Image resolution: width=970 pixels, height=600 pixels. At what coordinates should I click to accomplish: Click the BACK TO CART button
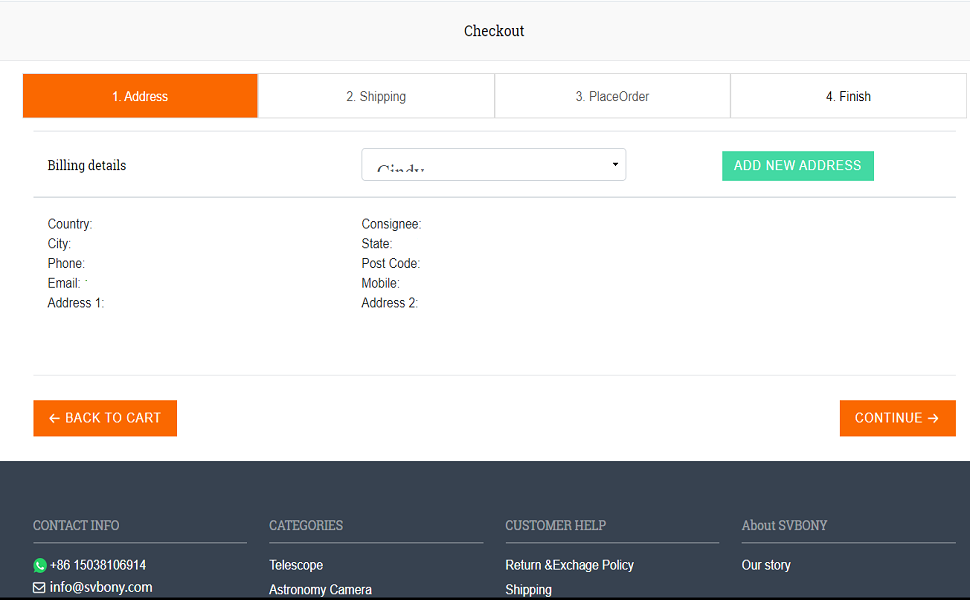tap(105, 418)
